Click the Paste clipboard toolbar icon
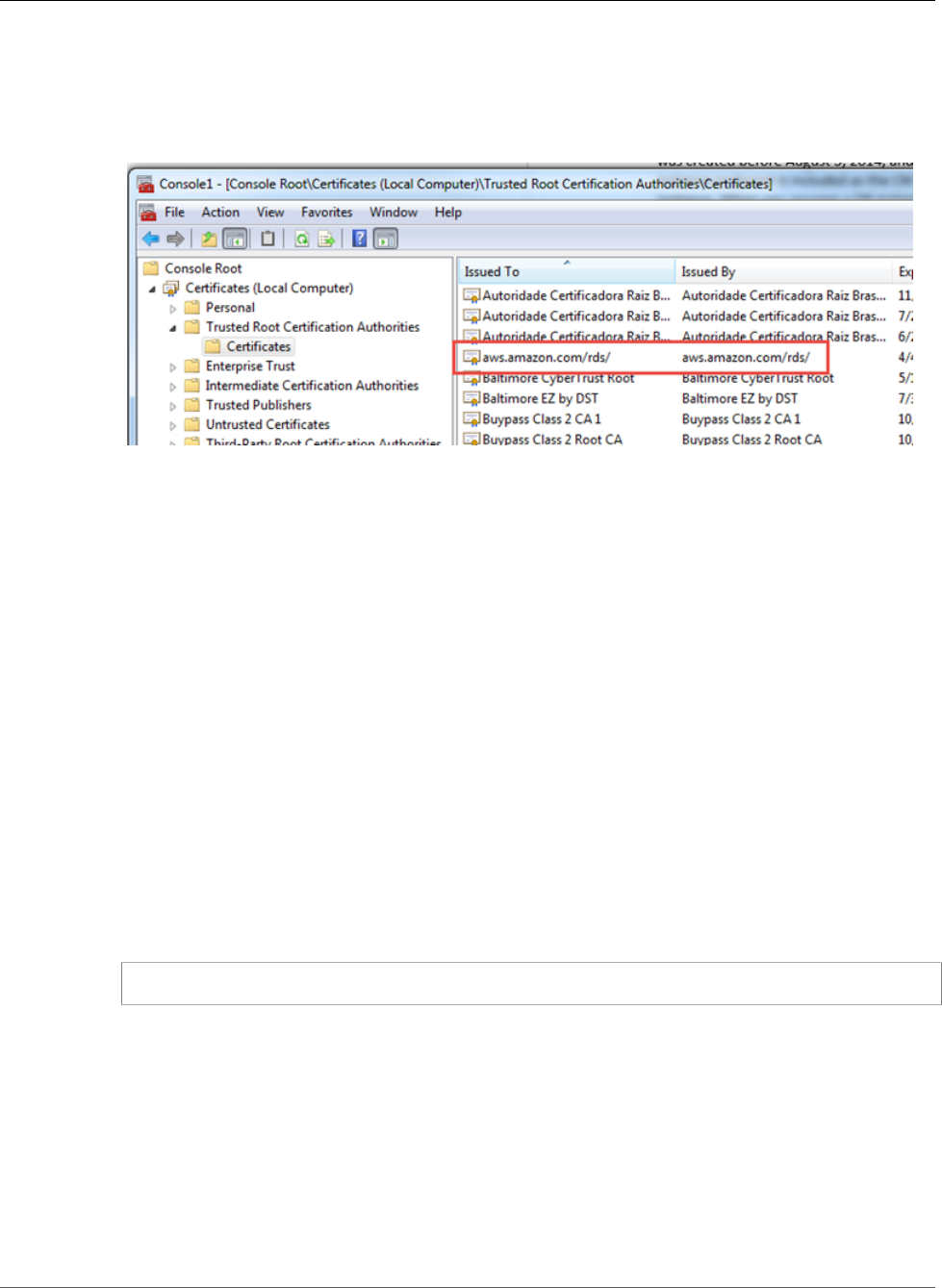This screenshot has height=1288, width=942. click(x=267, y=239)
